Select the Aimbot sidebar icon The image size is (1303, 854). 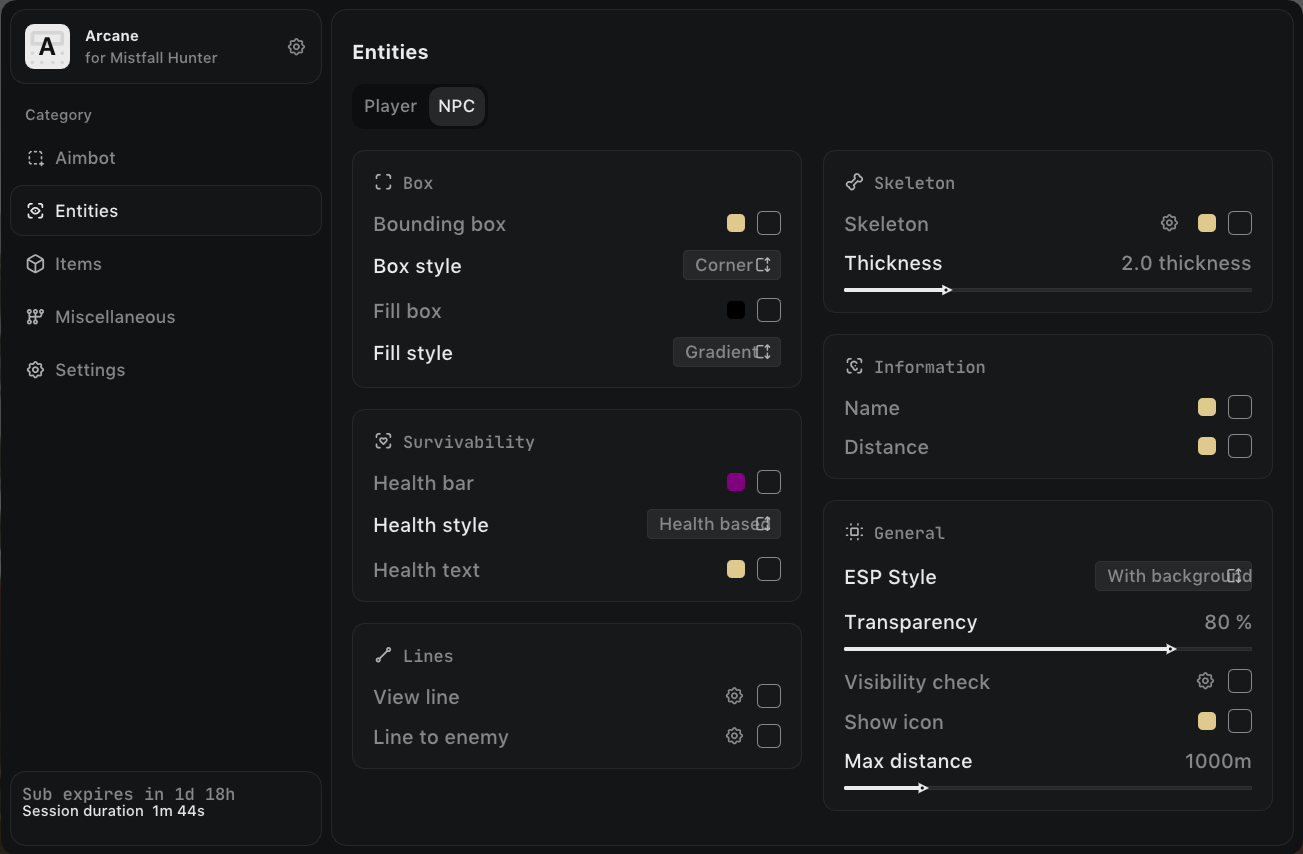coord(36,158)
